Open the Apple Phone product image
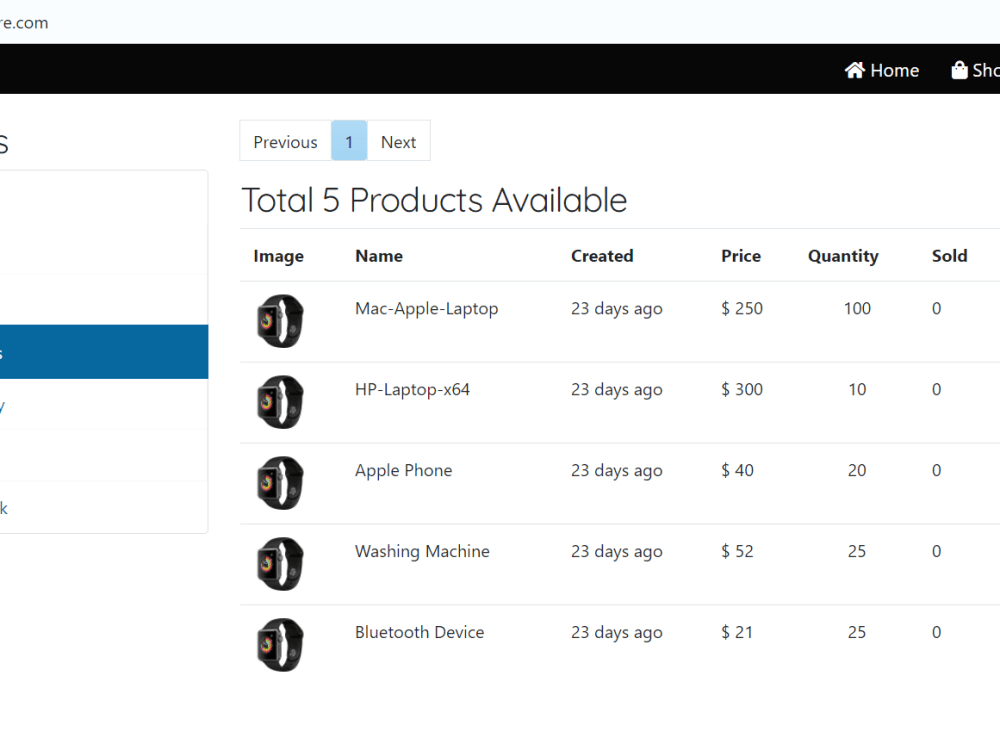 click(x=280, y=484)
